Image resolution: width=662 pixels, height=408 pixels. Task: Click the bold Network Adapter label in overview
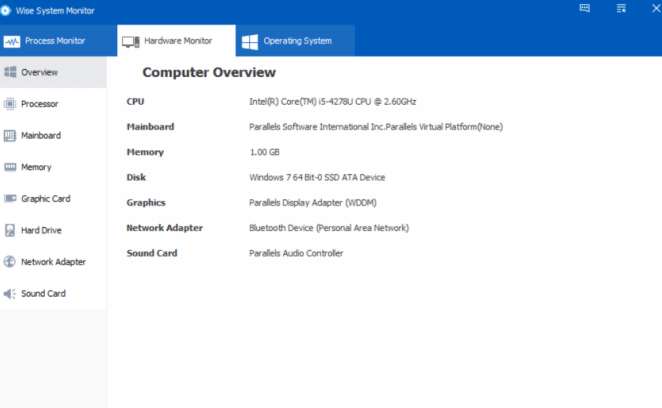164,228
